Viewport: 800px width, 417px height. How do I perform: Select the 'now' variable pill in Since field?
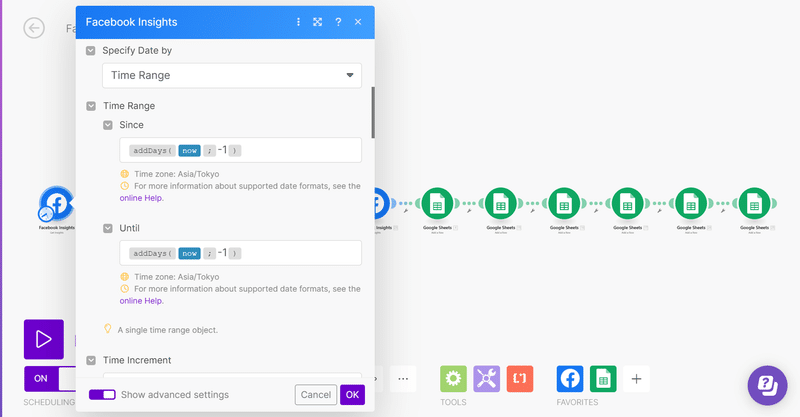(189, 151)
